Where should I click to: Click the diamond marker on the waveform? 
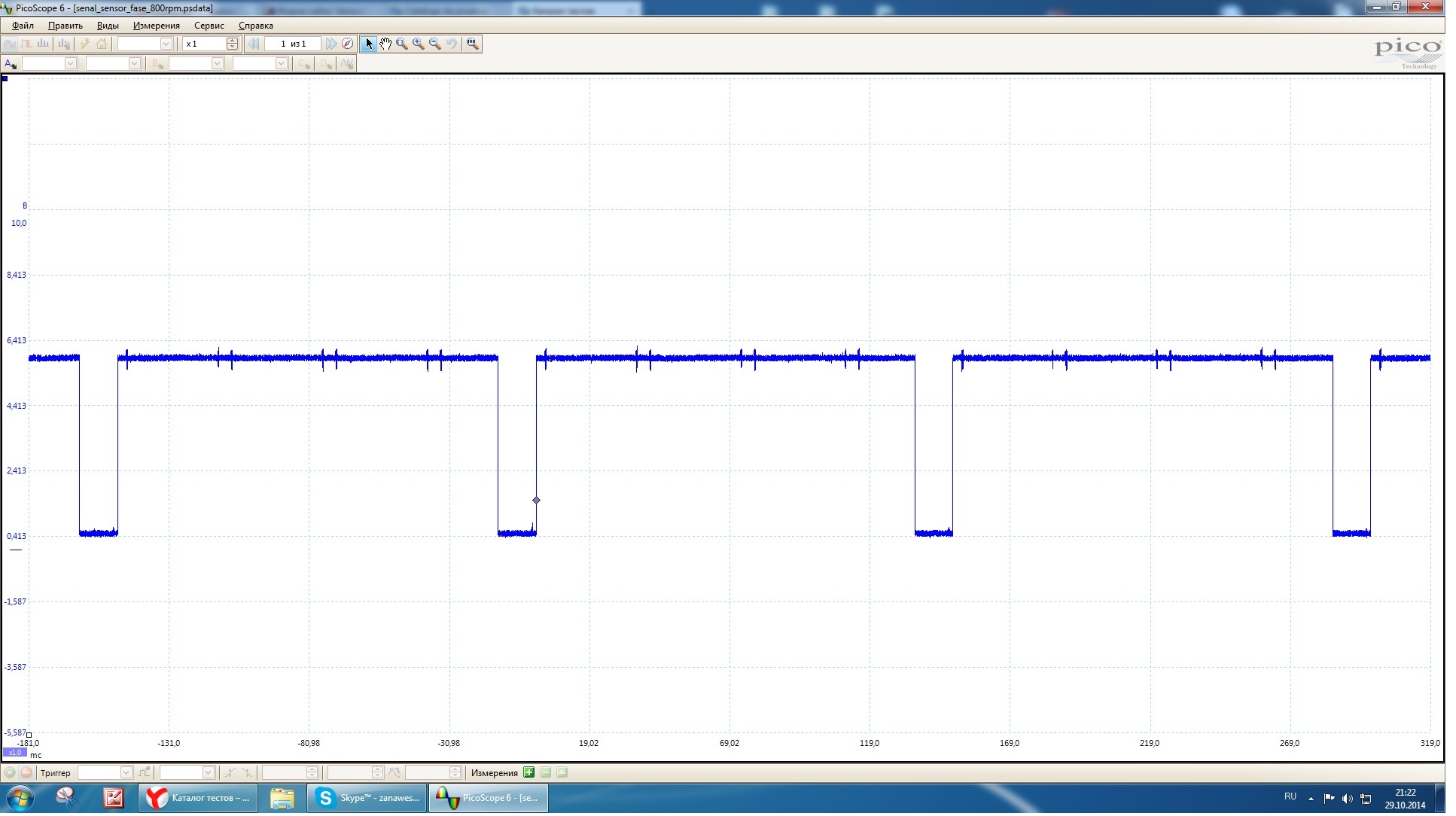pos(537,501)
